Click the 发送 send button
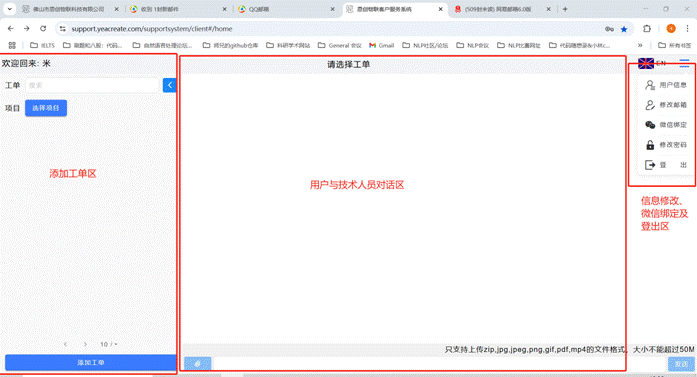697x377 pixels. click(x=681, y=364)
